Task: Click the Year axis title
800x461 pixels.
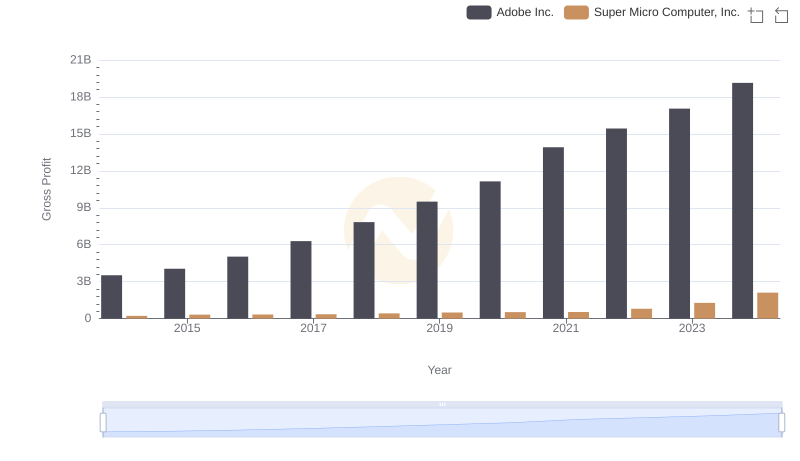Action: pos(439,370)
